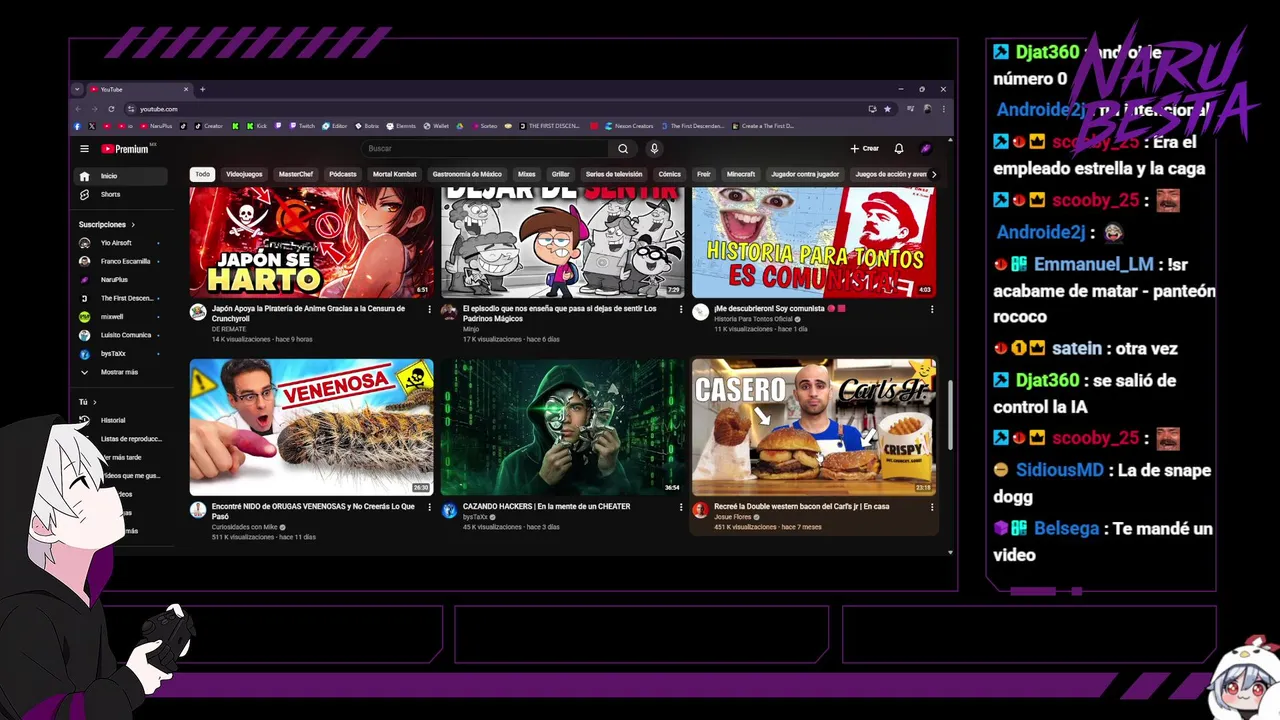The image size is (1280, 720).
Task: Open Chrome's three-dot menu
Action: (943, 109)
